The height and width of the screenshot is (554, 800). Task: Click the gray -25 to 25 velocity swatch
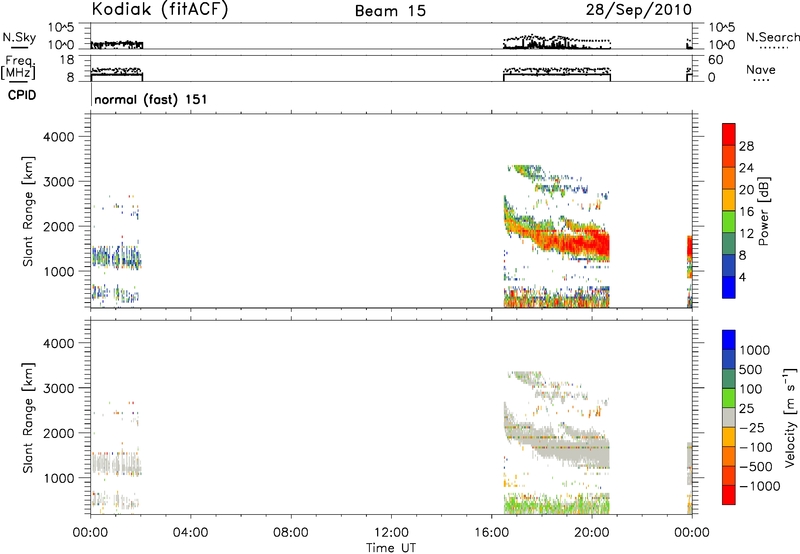tap(729, 417)
